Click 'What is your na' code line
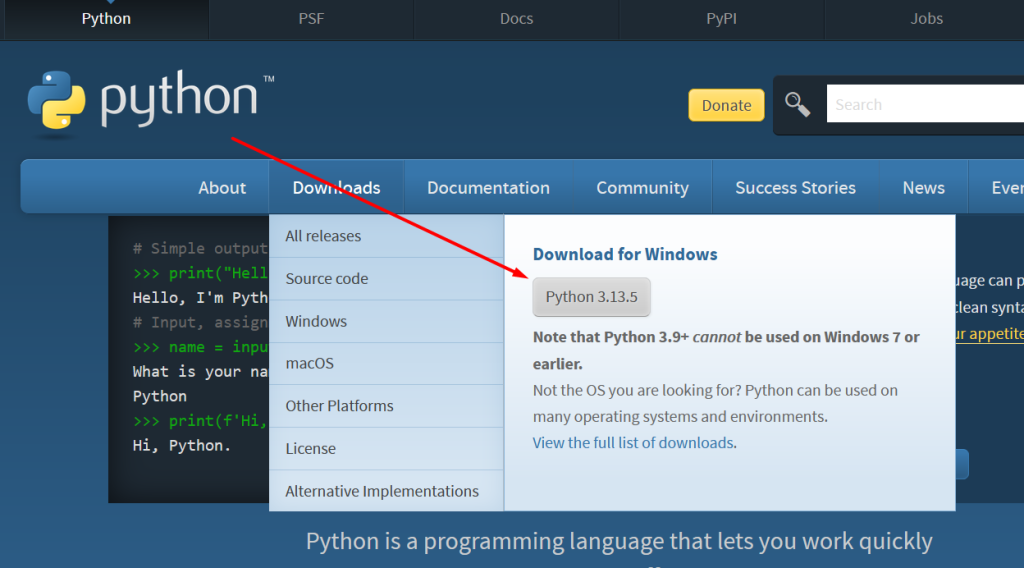 200,371
